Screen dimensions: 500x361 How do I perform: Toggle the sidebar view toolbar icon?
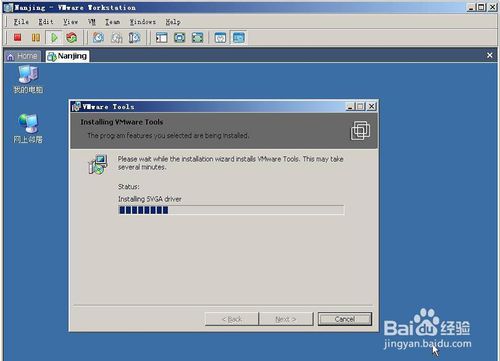(161, 38)
